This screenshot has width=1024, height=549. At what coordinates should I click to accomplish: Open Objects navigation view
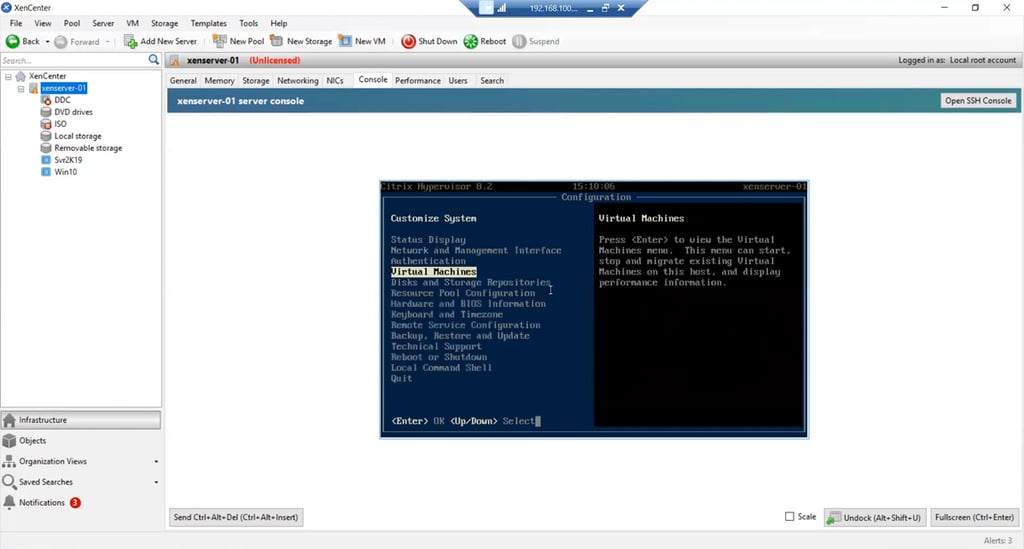[81, 441]
